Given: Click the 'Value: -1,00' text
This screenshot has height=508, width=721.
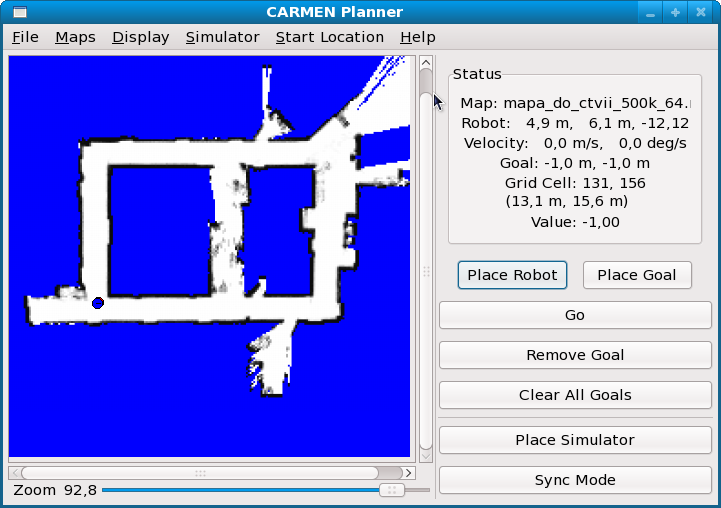Looking at the screenshot, I should pos(575,222).
